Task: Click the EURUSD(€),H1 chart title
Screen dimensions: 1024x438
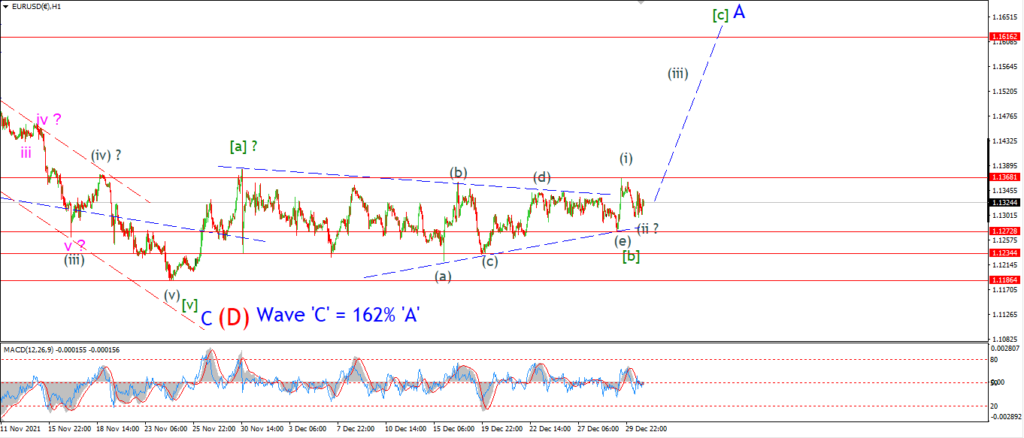Action: [35, 6]
